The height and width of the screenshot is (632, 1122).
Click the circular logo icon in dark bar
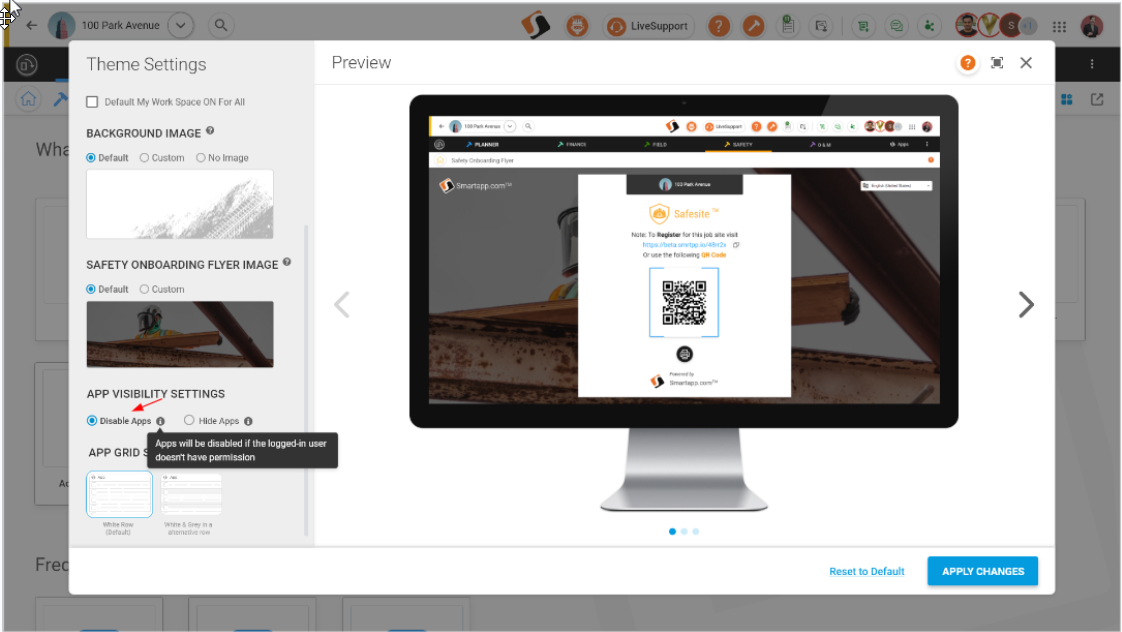(27, 65)
